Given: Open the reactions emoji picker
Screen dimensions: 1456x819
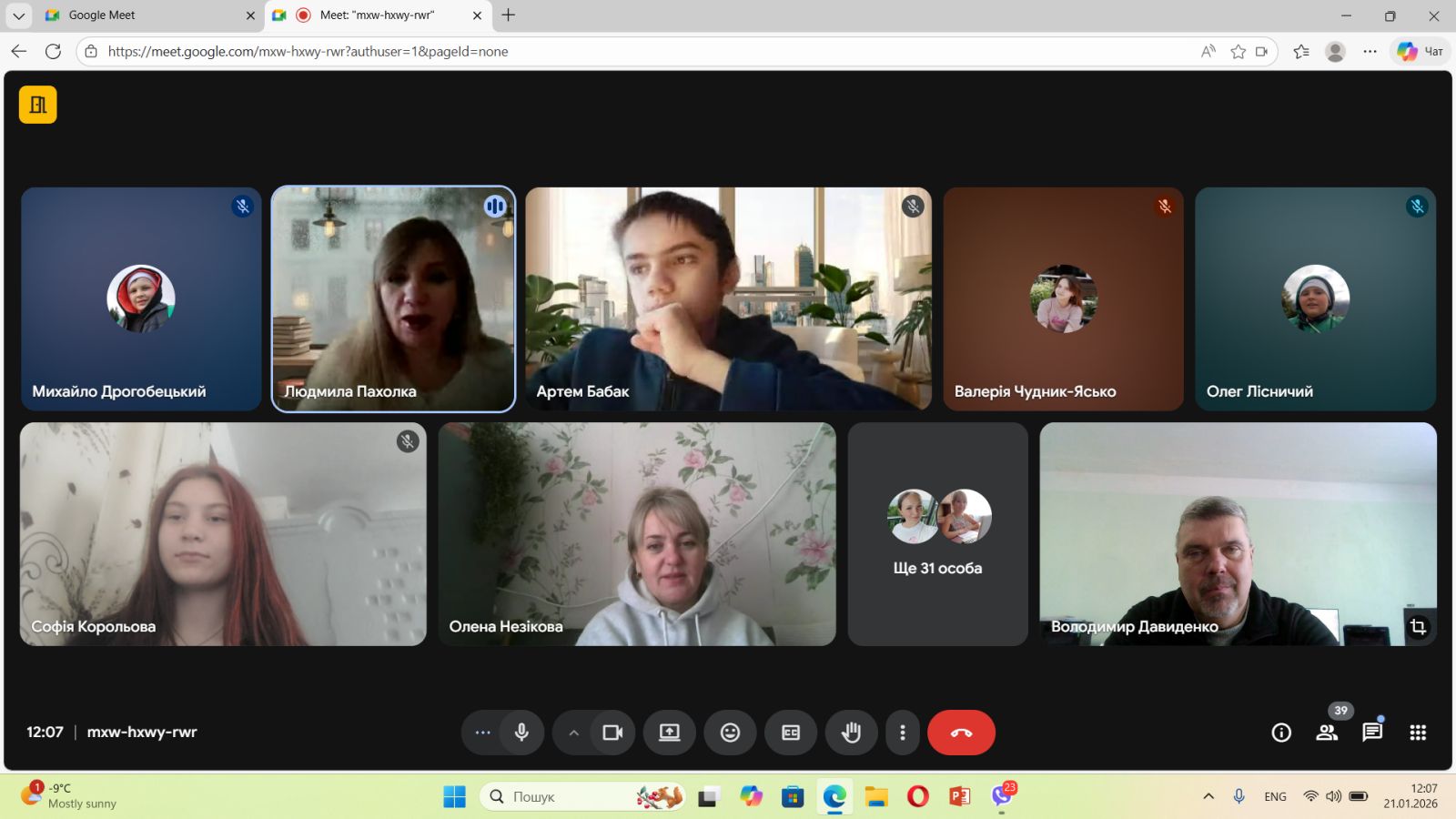Looking at the screenshot, I should pyautogui.click(x=730, y=733).
